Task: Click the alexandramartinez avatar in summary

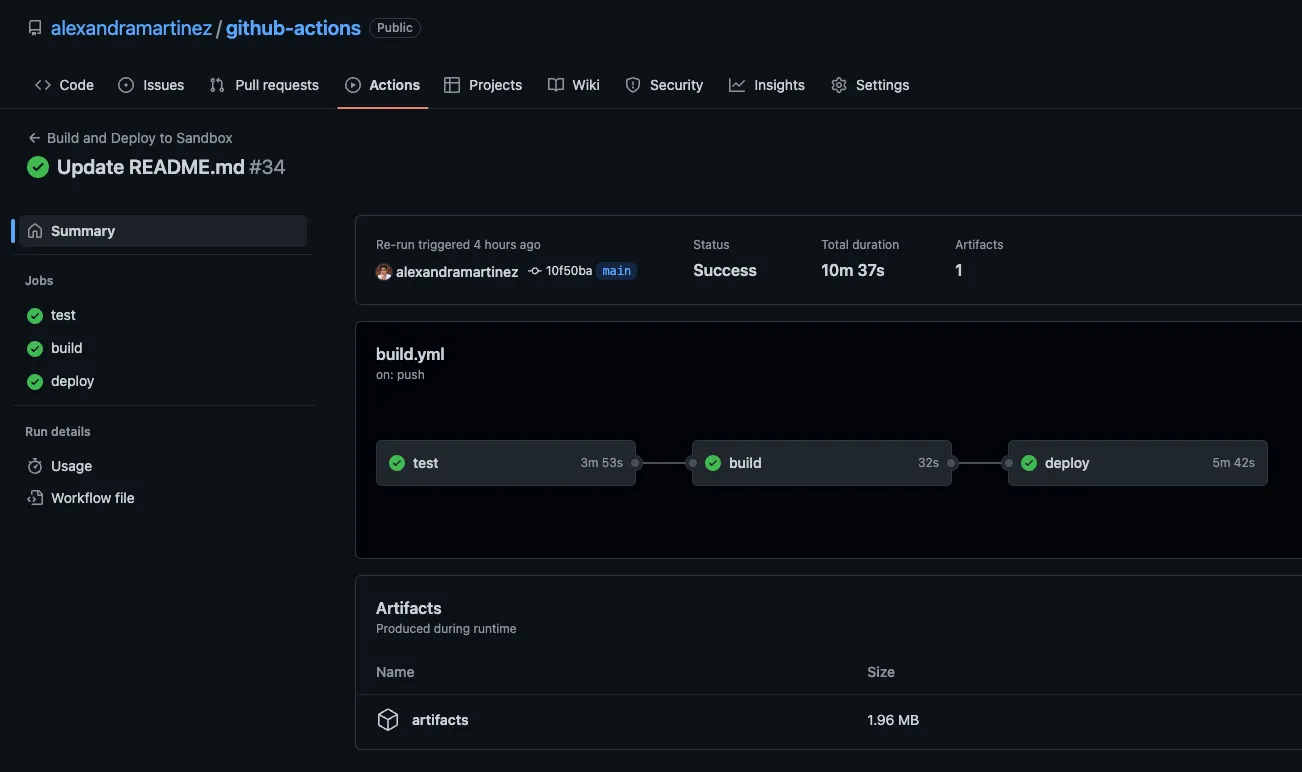Action: (384, 271)
